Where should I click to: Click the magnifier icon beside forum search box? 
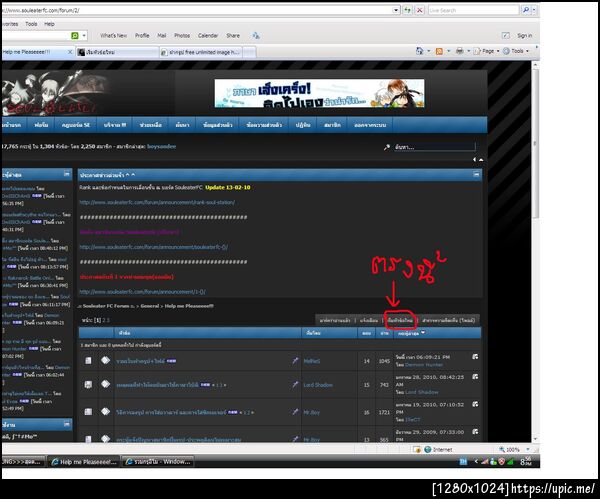click(x=386, y=147)
